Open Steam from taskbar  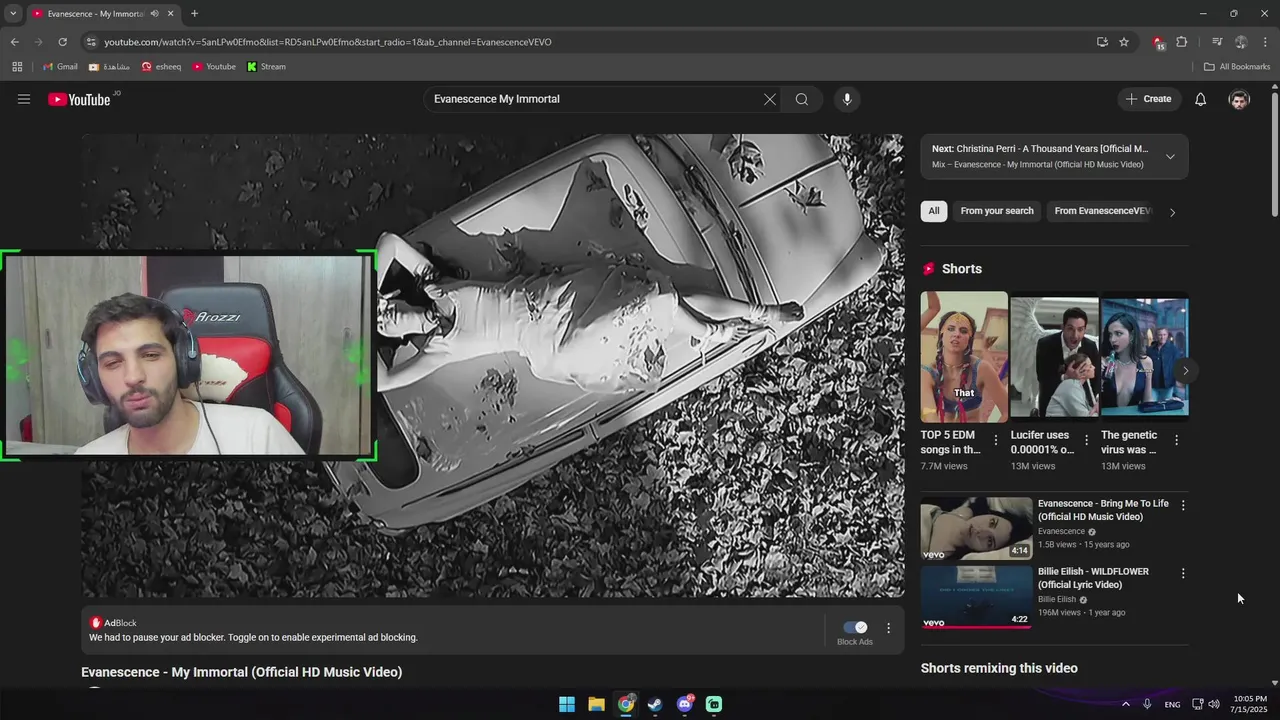pos(655,704)
